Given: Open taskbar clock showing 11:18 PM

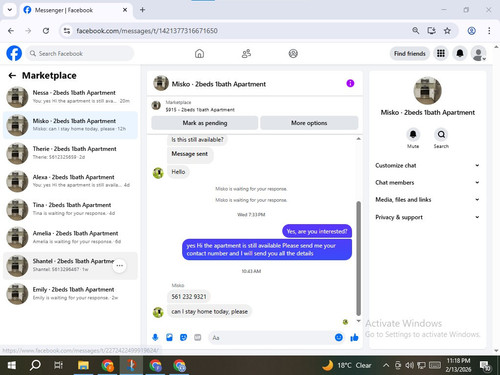Looking at the screenshot, I should tap(458, 365).
